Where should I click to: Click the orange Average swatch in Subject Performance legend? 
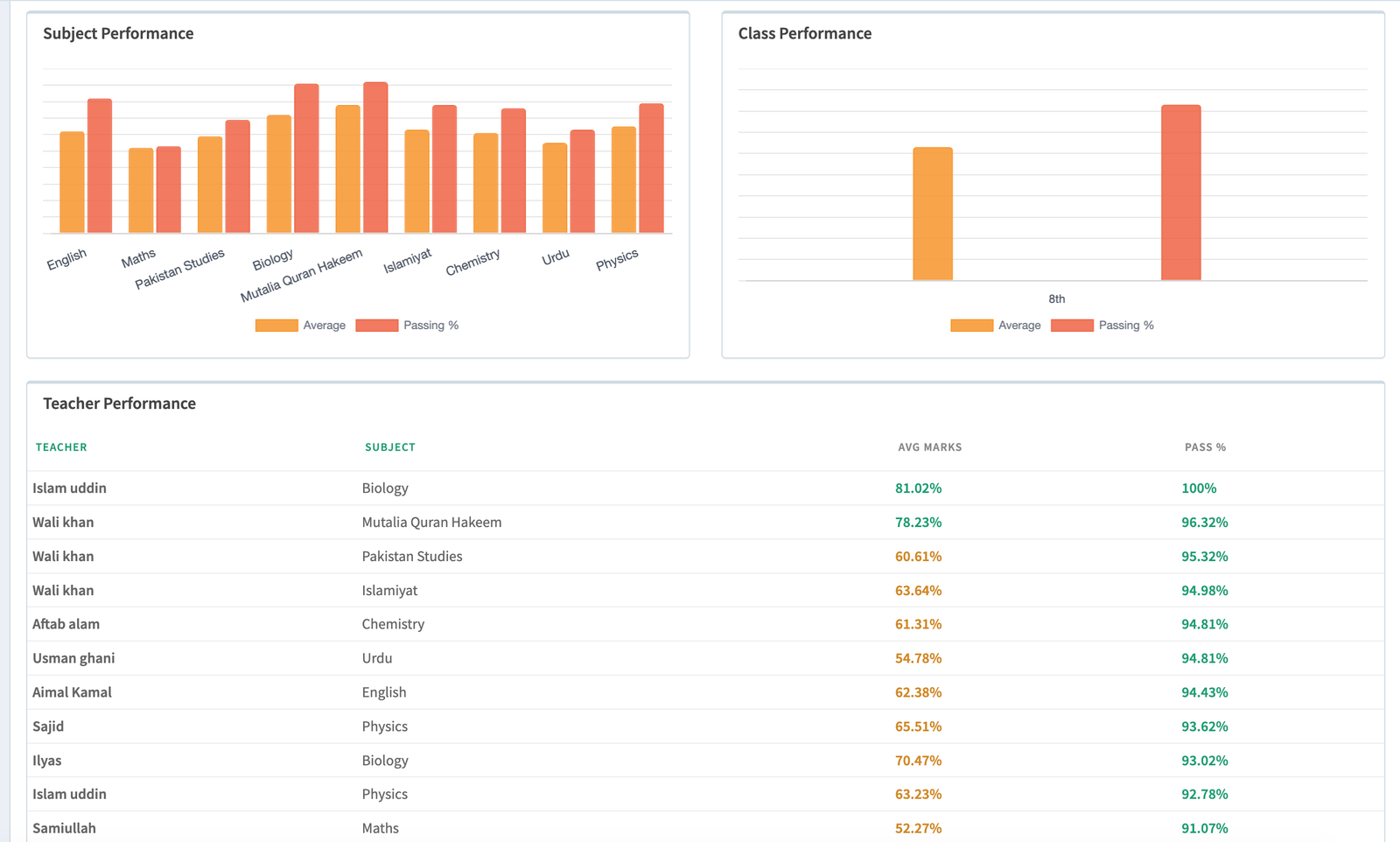276,326
